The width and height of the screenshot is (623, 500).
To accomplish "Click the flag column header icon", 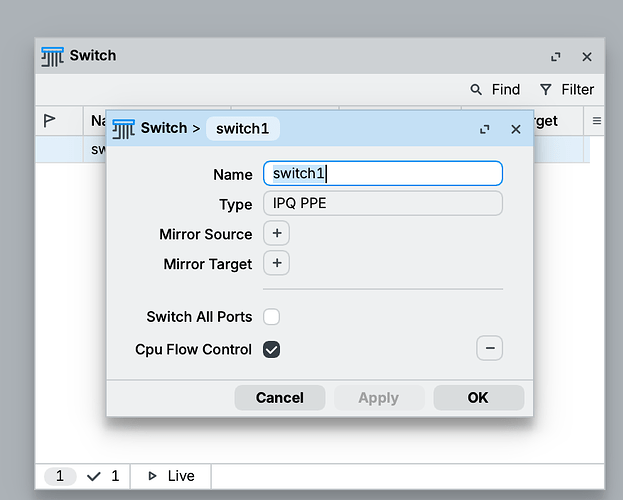I will tap(49, 120).
